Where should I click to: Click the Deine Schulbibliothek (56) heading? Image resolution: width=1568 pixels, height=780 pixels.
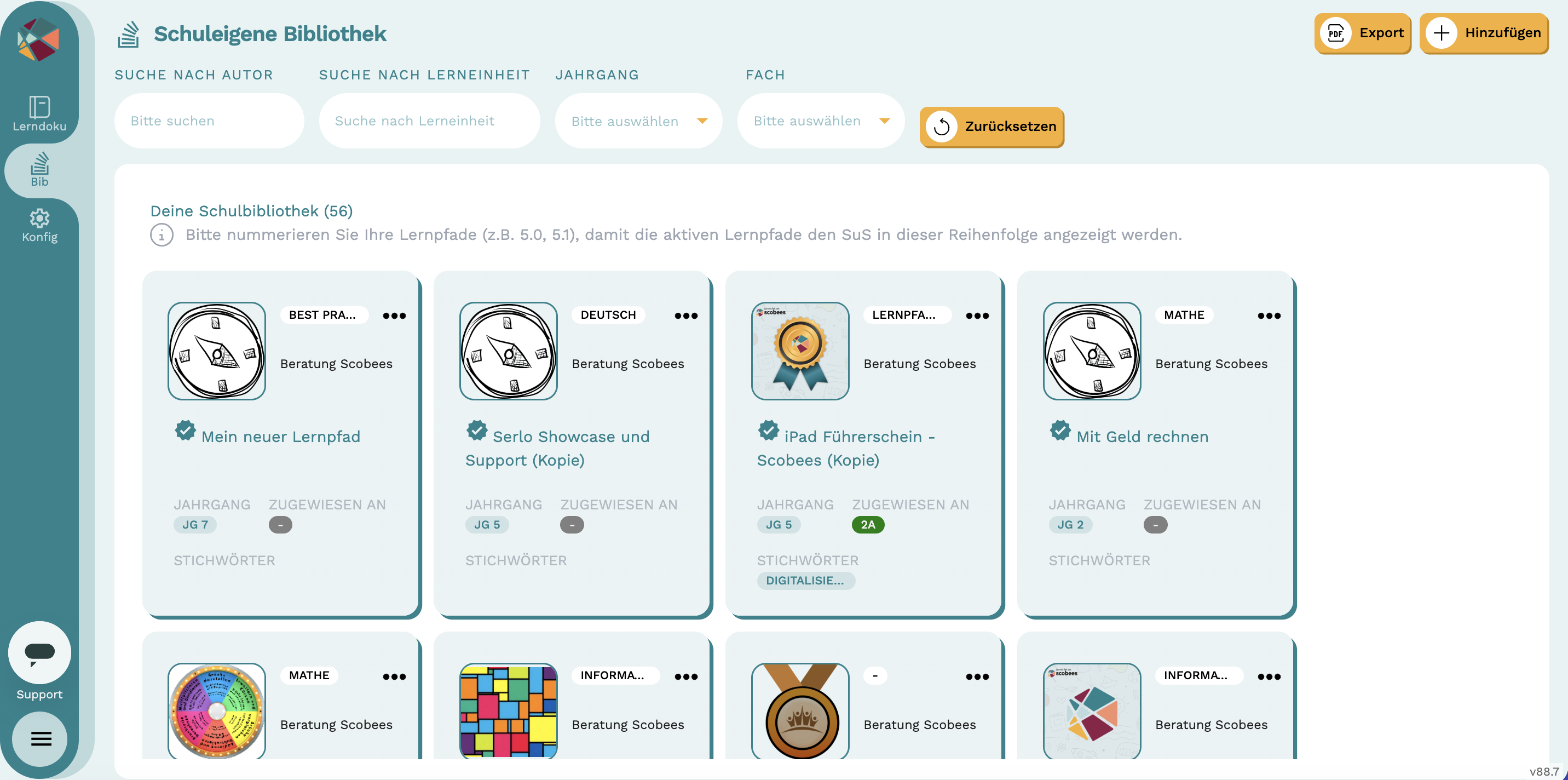point(251,211)
